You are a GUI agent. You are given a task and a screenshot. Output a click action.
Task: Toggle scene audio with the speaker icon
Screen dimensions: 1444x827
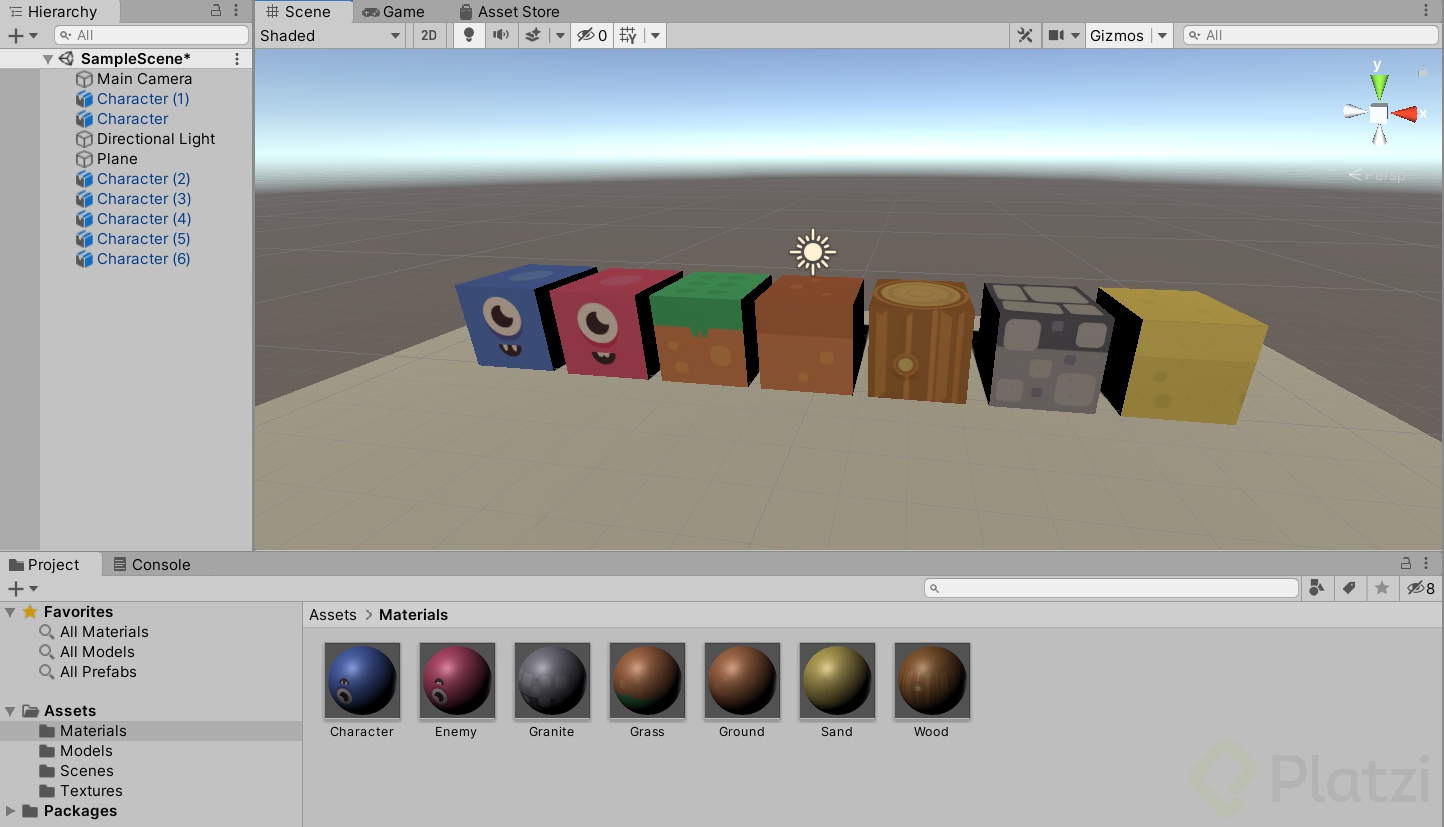(501, 35)
